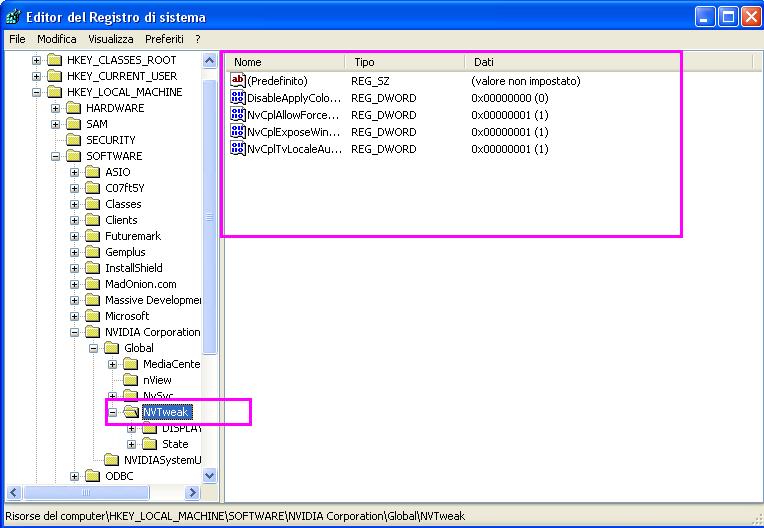Open the Modifica menu

coord(57,39)
